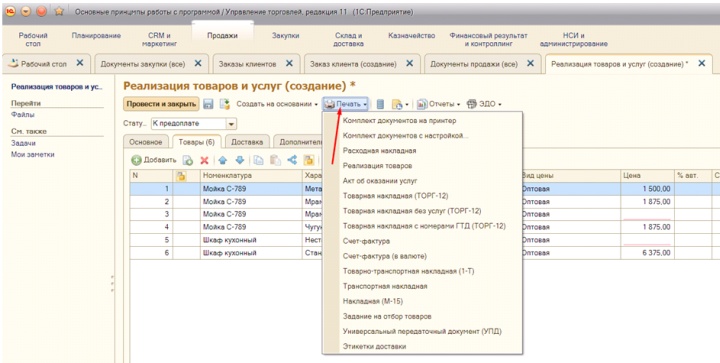This screenshot has width=720, height=363.
Task: Click the post document icon beside save
Action: pyautogui.click(x=225, y=104)
